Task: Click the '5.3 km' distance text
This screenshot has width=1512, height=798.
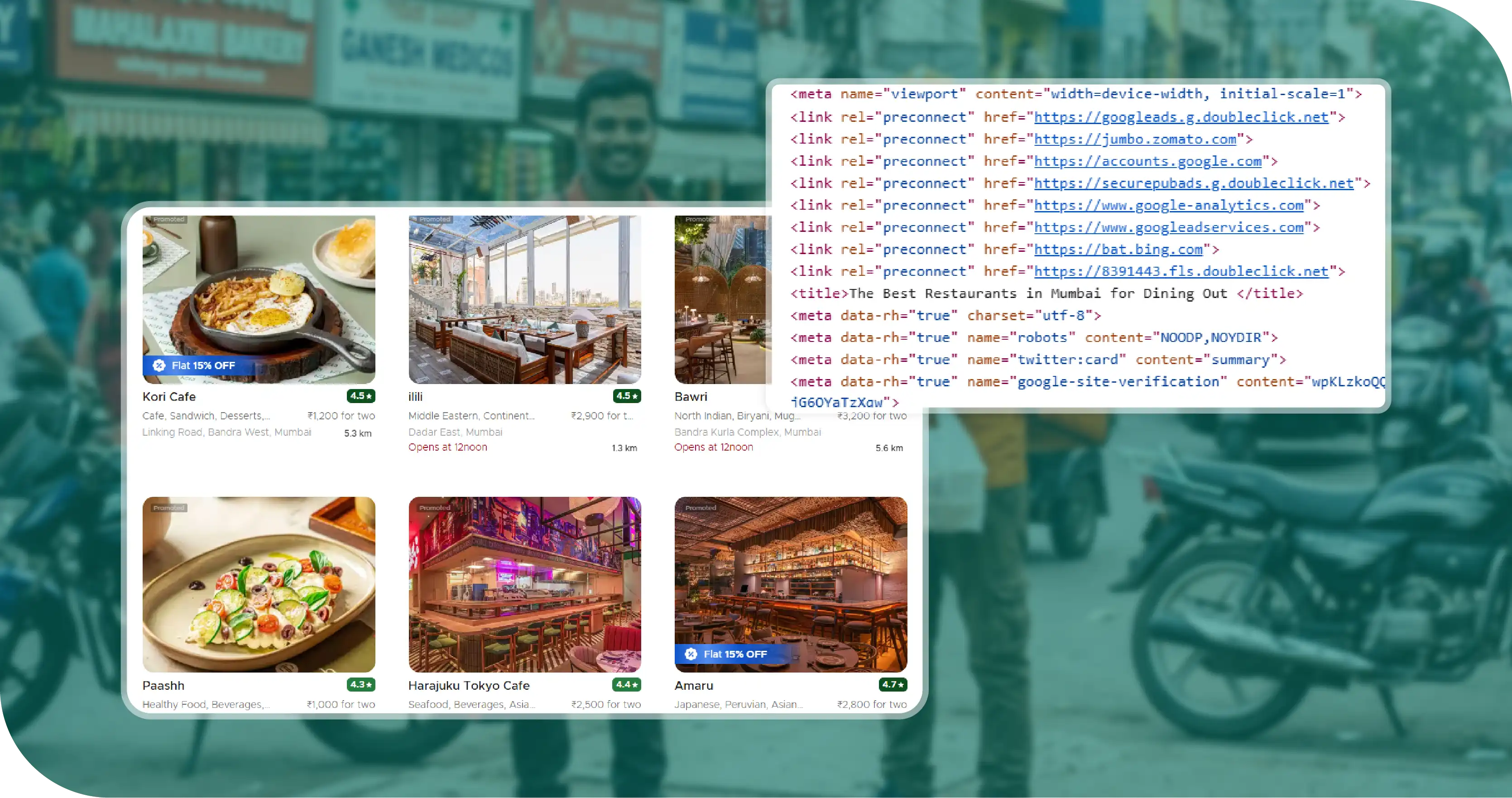Action: (357, 433)
